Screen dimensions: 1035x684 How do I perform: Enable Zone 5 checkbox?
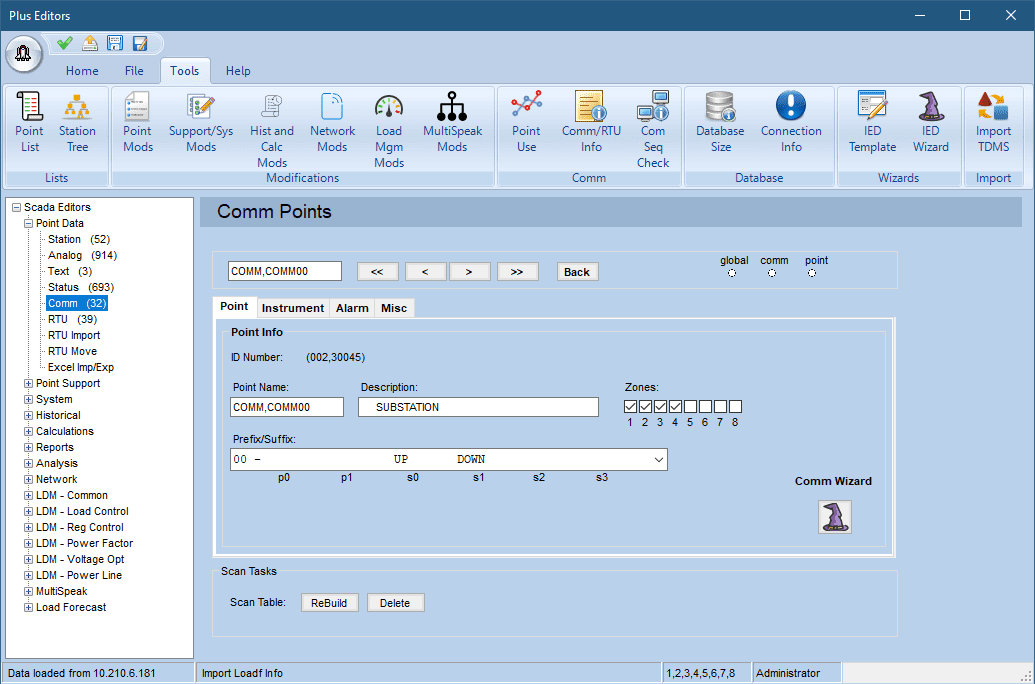pos(690,407)
